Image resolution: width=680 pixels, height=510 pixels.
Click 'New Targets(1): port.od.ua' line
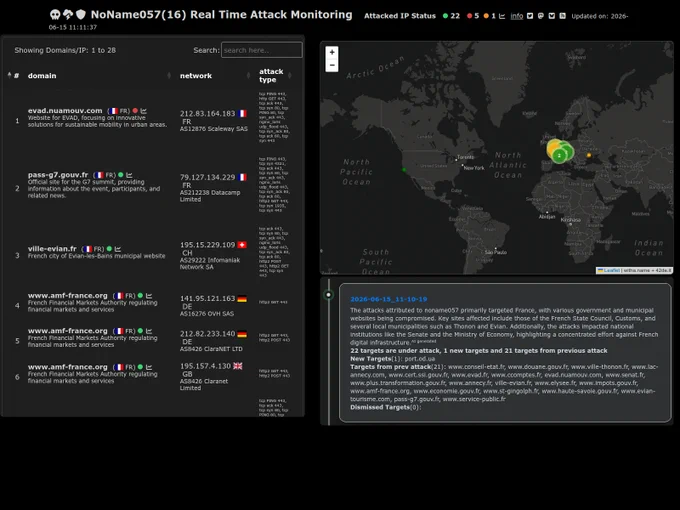point(392,359)
